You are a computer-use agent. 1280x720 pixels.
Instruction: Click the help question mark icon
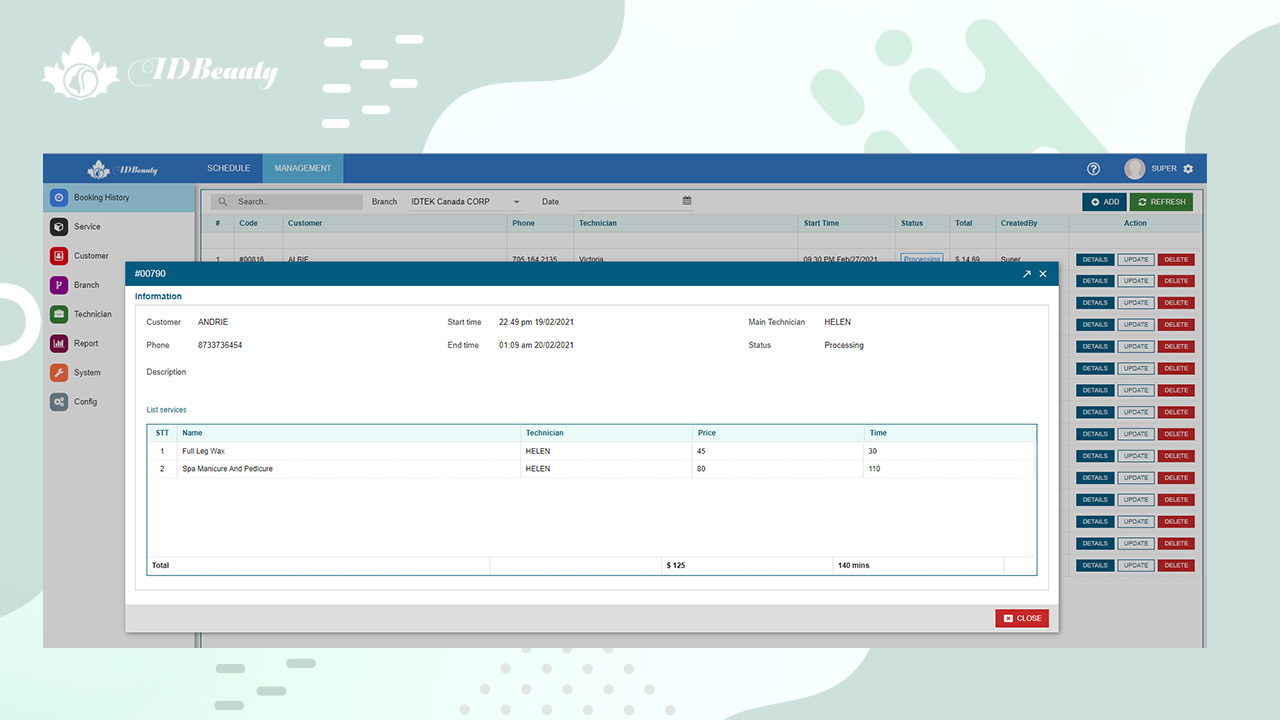coord(1093,169)
